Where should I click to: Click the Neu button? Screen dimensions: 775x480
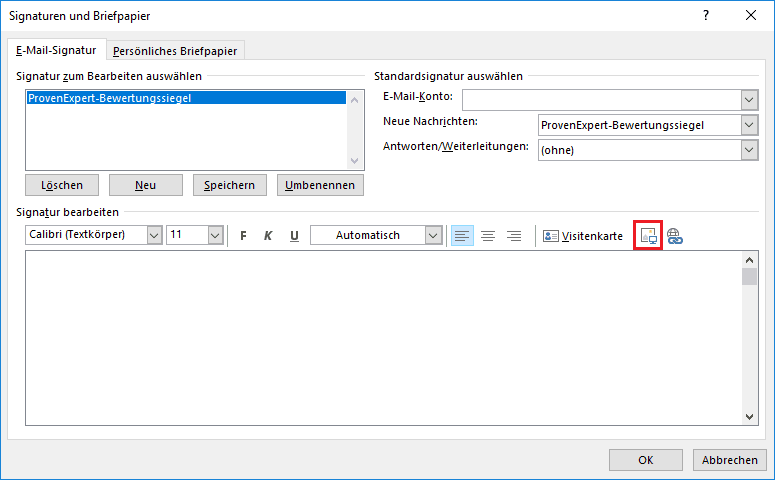pos(146,185)
